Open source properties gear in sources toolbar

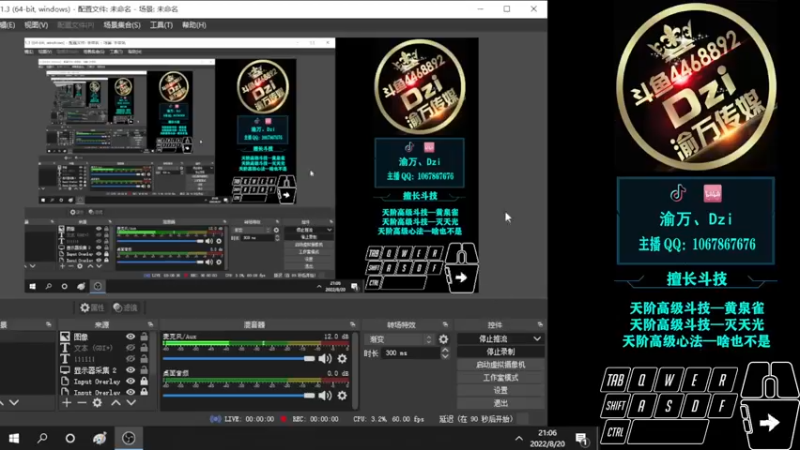[97, 403]
